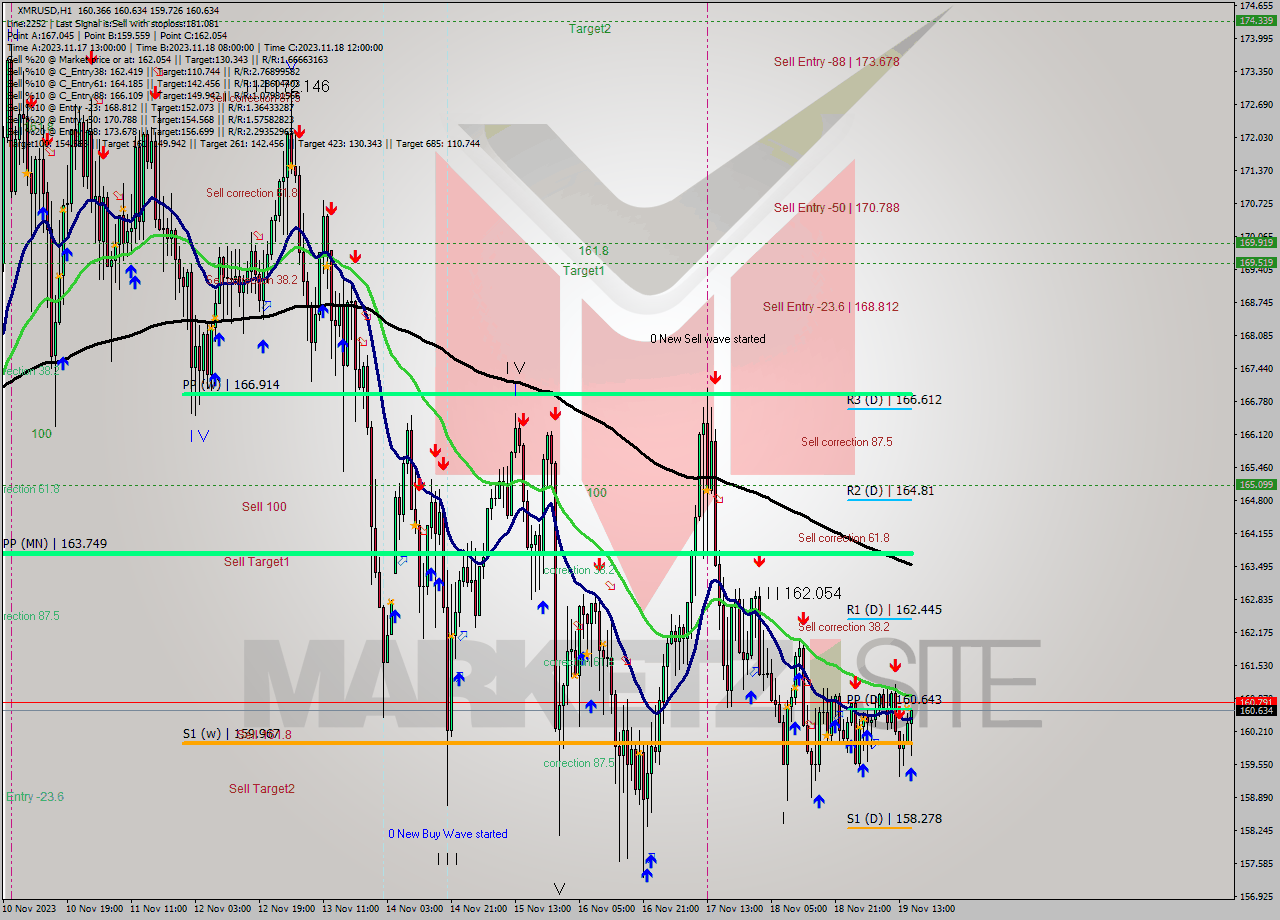Click the green Target2 label
The height and width of the screenshot is (920, 1280).
tap(590, 29)
